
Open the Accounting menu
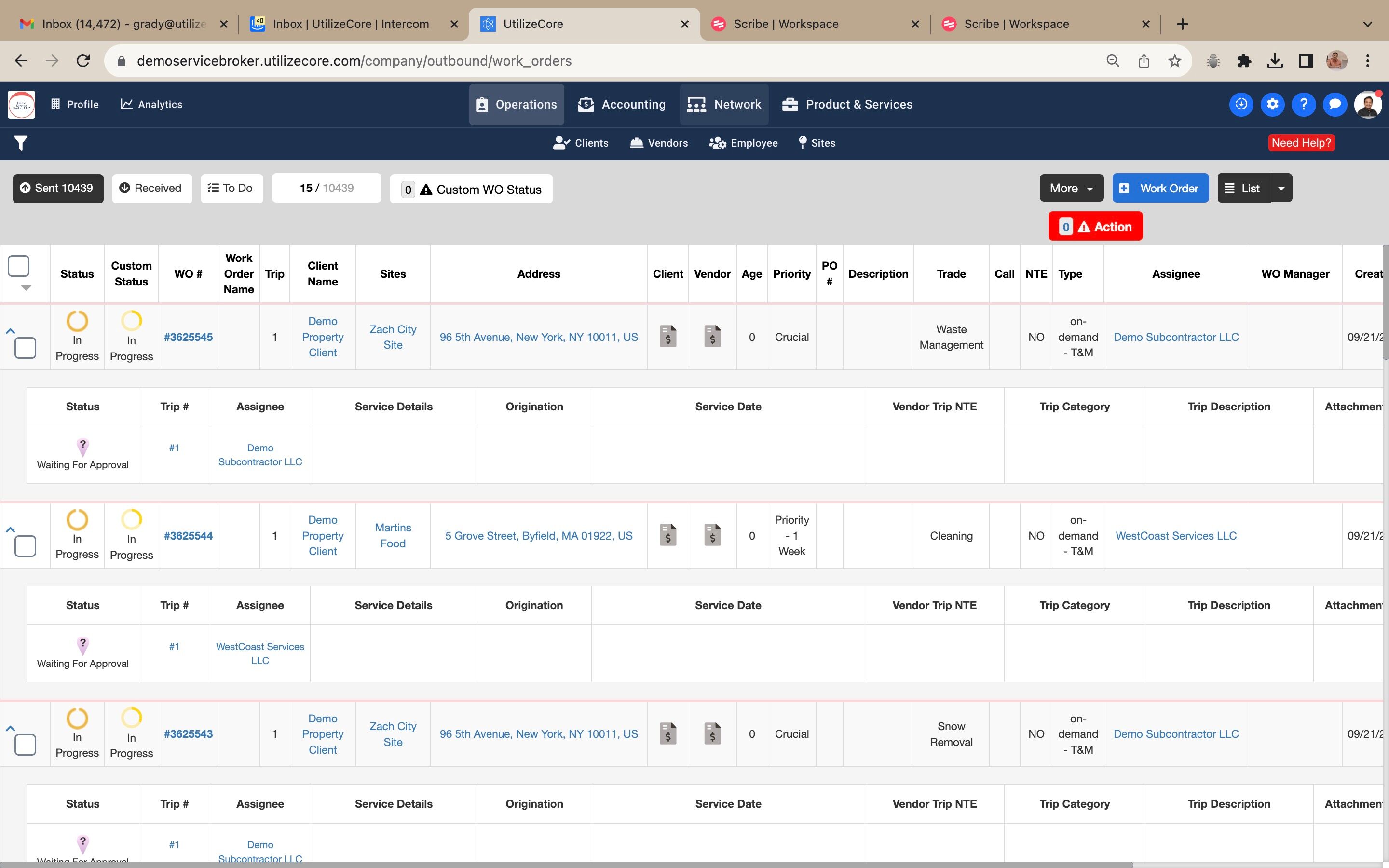pyautogui.click(x=622, y=105)
